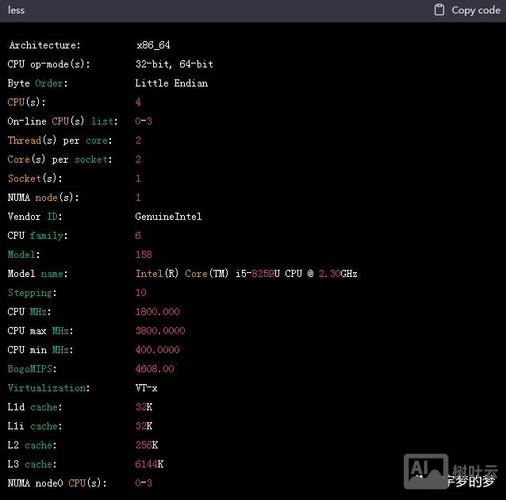
Task: Click the 'Socket(s):' label
Action: (35, 178)
